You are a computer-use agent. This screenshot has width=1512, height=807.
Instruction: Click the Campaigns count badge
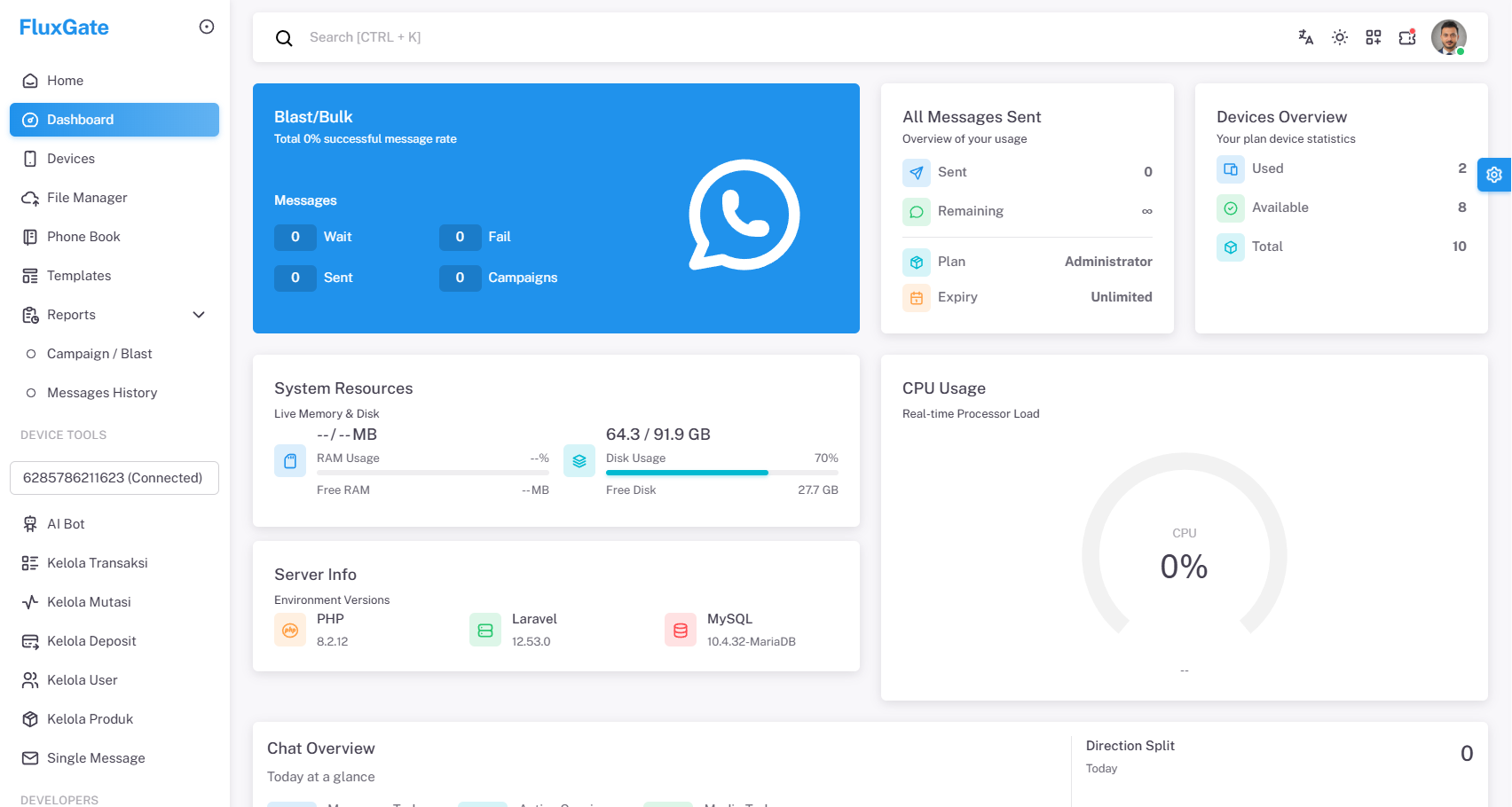[x=460, y=278]
